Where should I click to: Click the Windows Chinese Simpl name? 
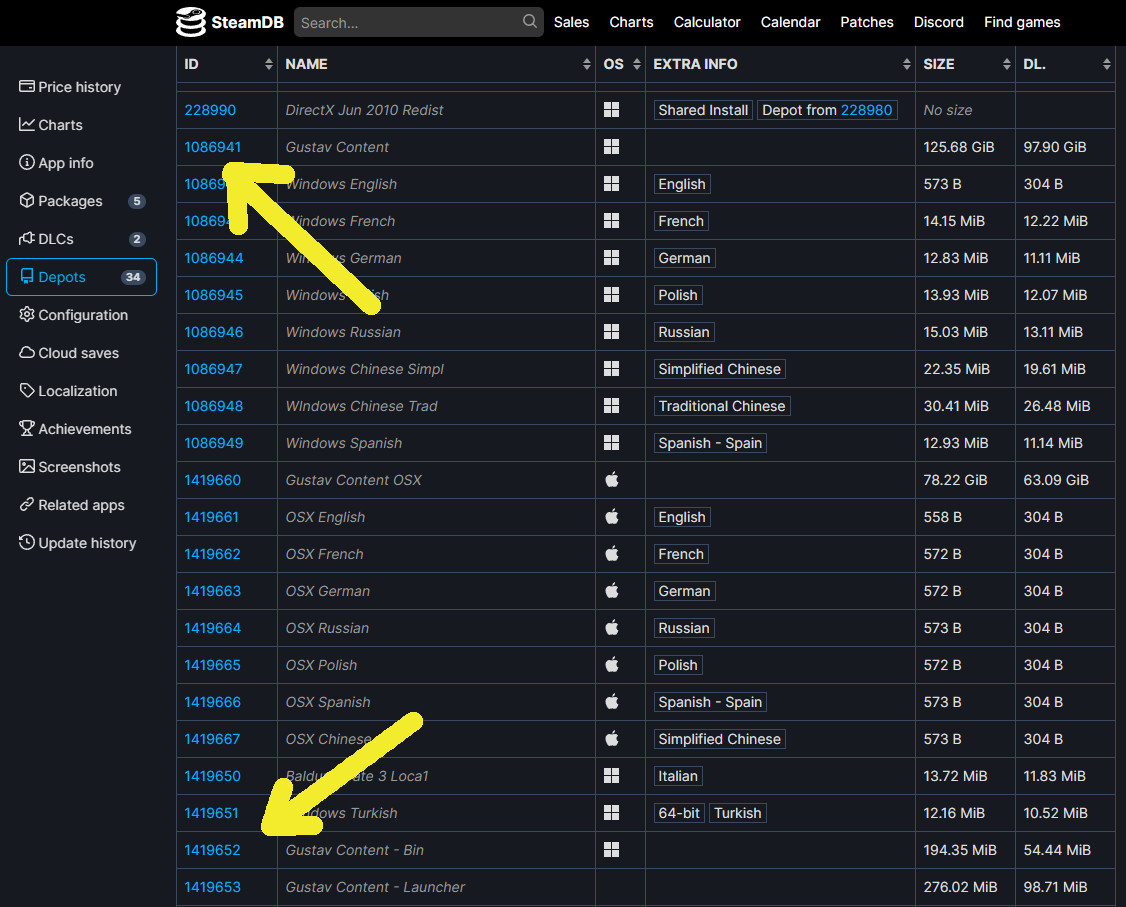(364, 369)
